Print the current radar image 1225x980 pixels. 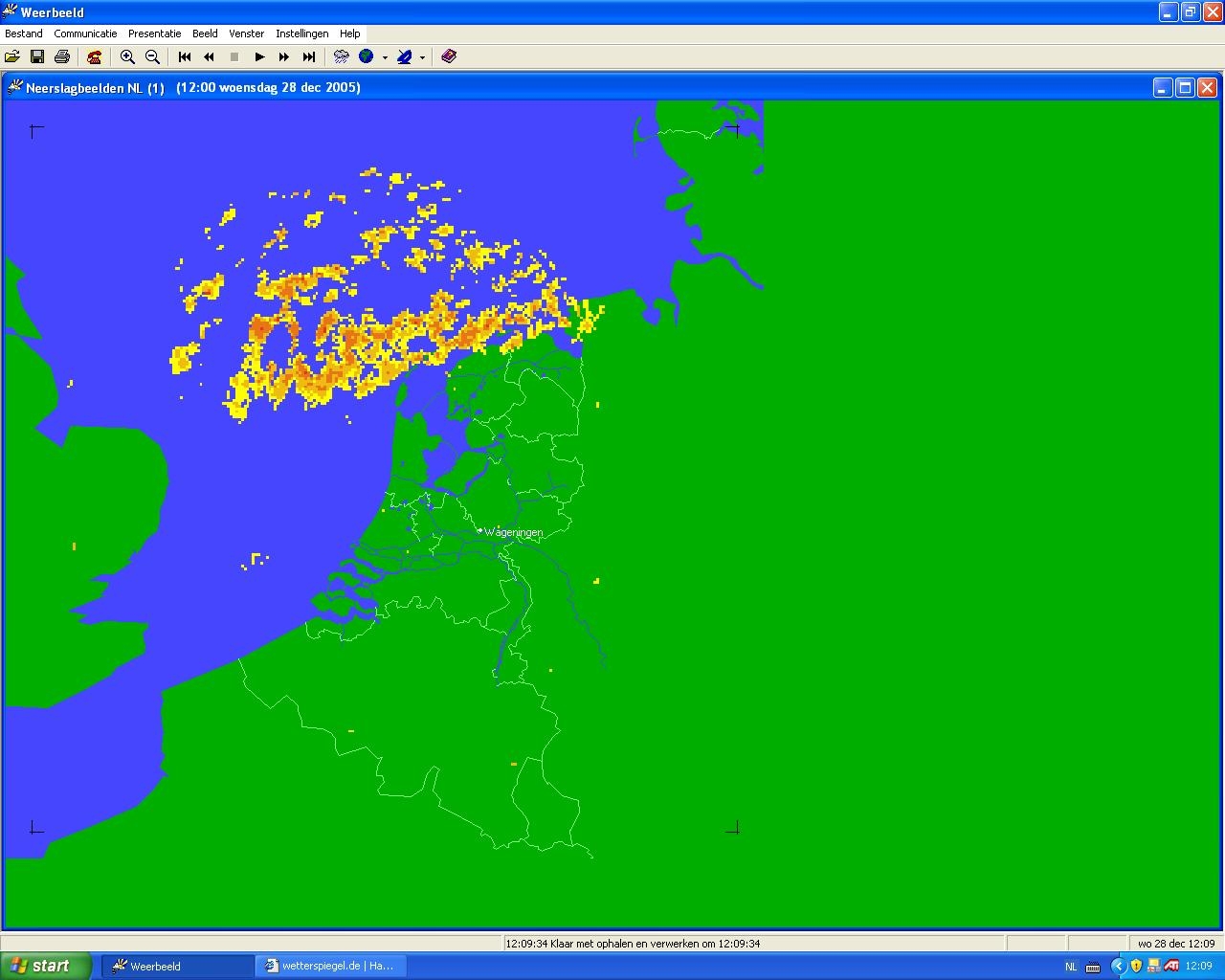(x=62, y=57)
